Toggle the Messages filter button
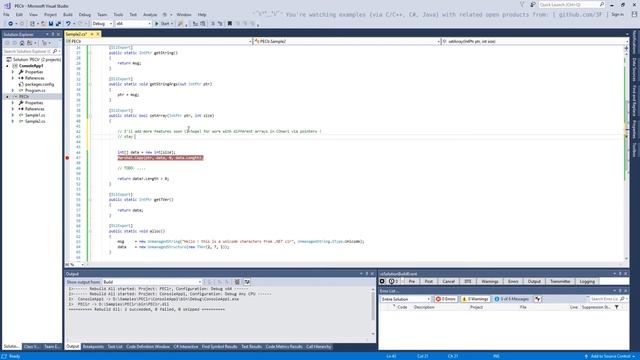640x360 pixels. [511, 299]
